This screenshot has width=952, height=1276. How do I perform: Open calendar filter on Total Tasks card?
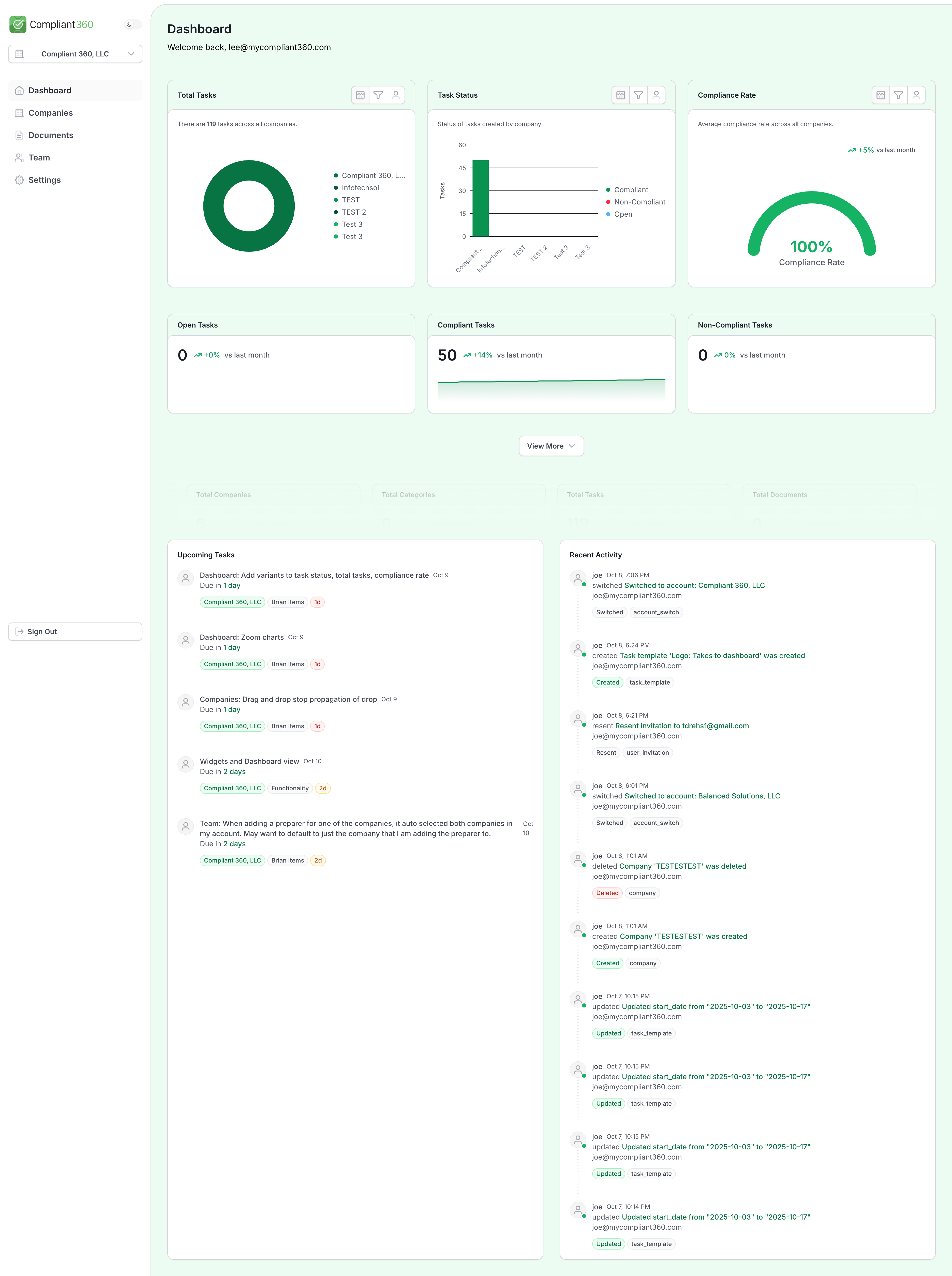pyautogui.click(x=360, y=95)
